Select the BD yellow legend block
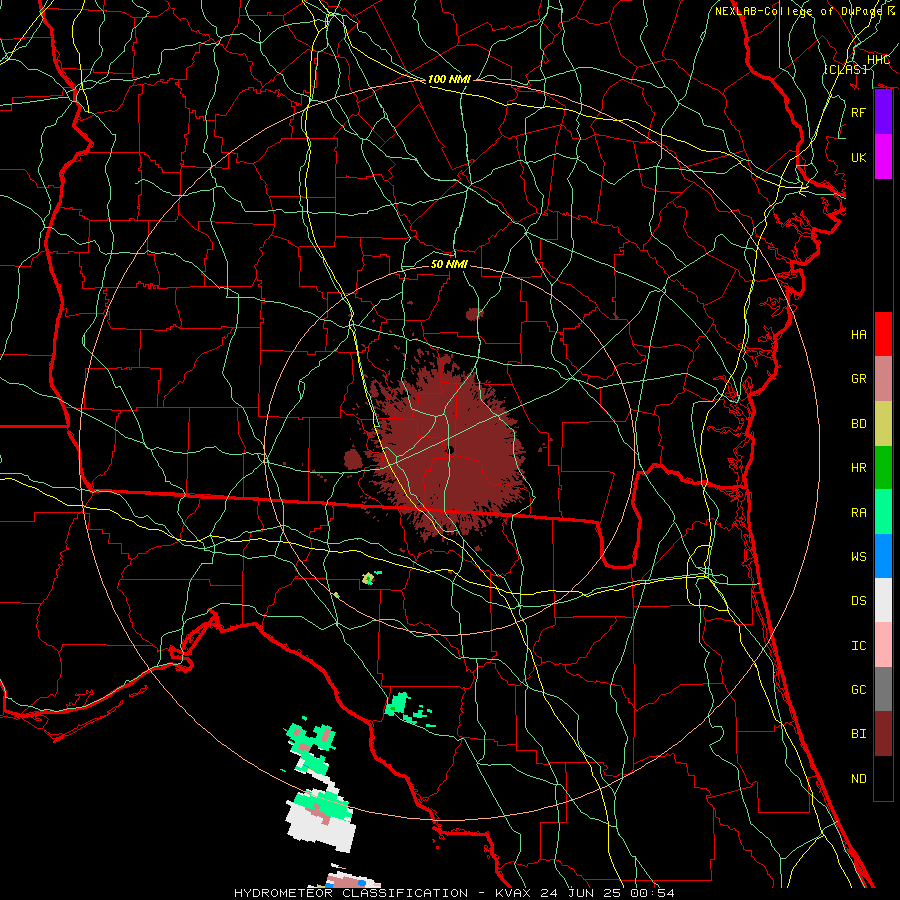The width and height of the screenshot is (900, 900). pyautogui.click(x=883, y=424)
